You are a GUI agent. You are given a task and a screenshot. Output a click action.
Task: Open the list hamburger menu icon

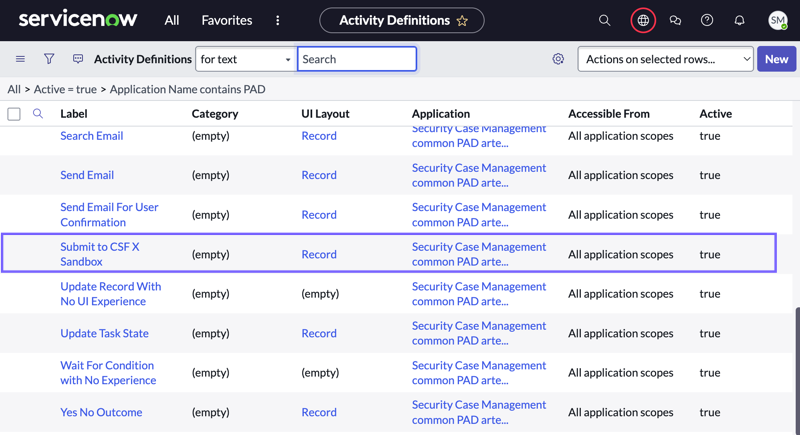(20, 59)
